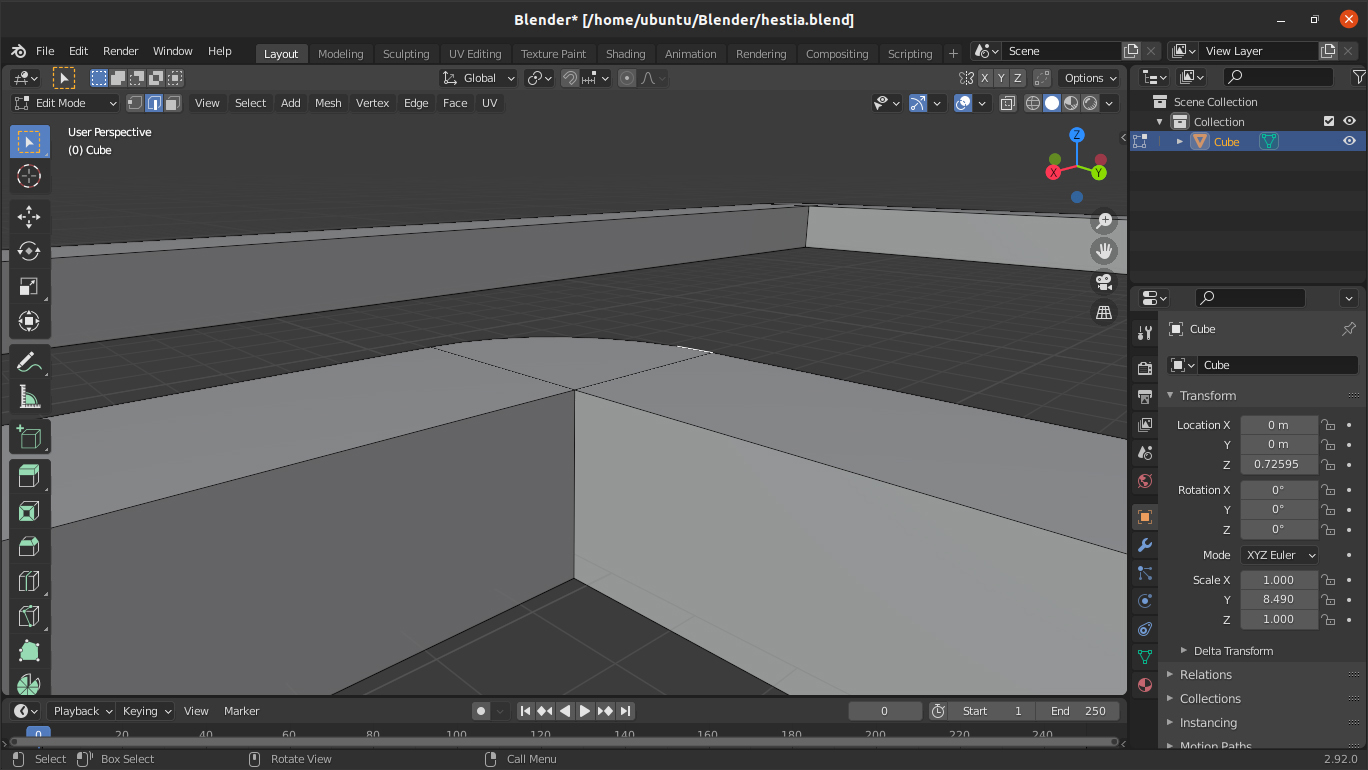Click the pan view hand icon
Screen dimensions: 1368x770
click(1104, 251)
